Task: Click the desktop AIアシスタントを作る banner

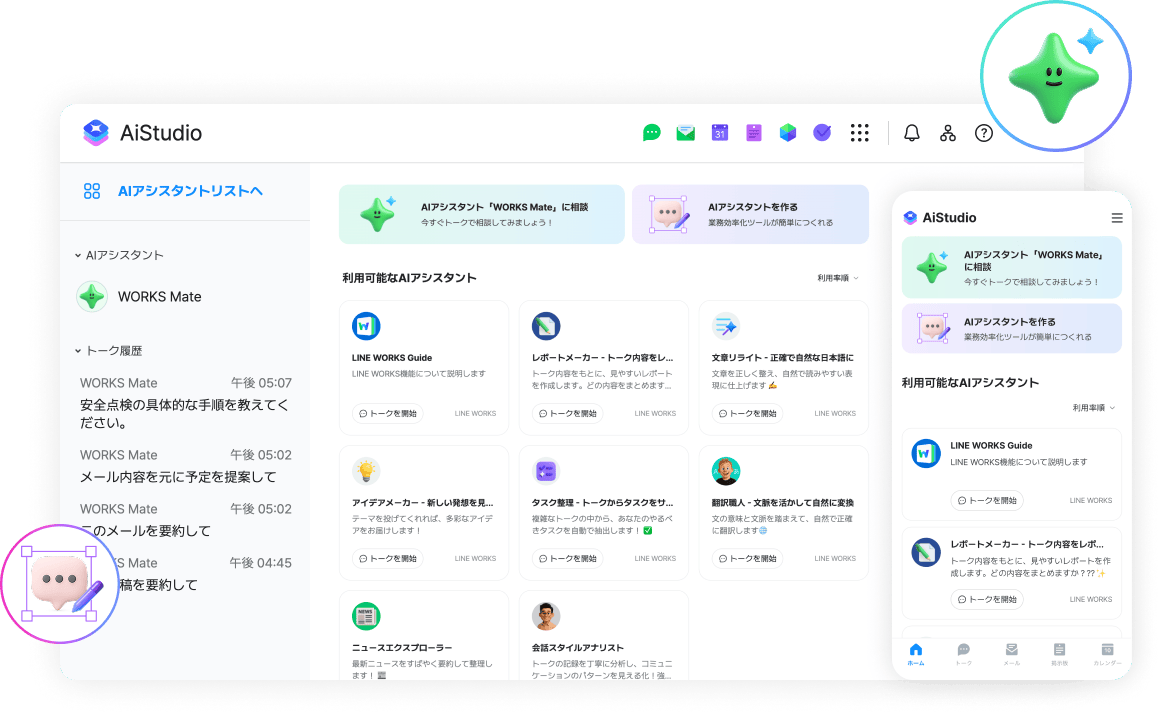Action: (750, 214)
